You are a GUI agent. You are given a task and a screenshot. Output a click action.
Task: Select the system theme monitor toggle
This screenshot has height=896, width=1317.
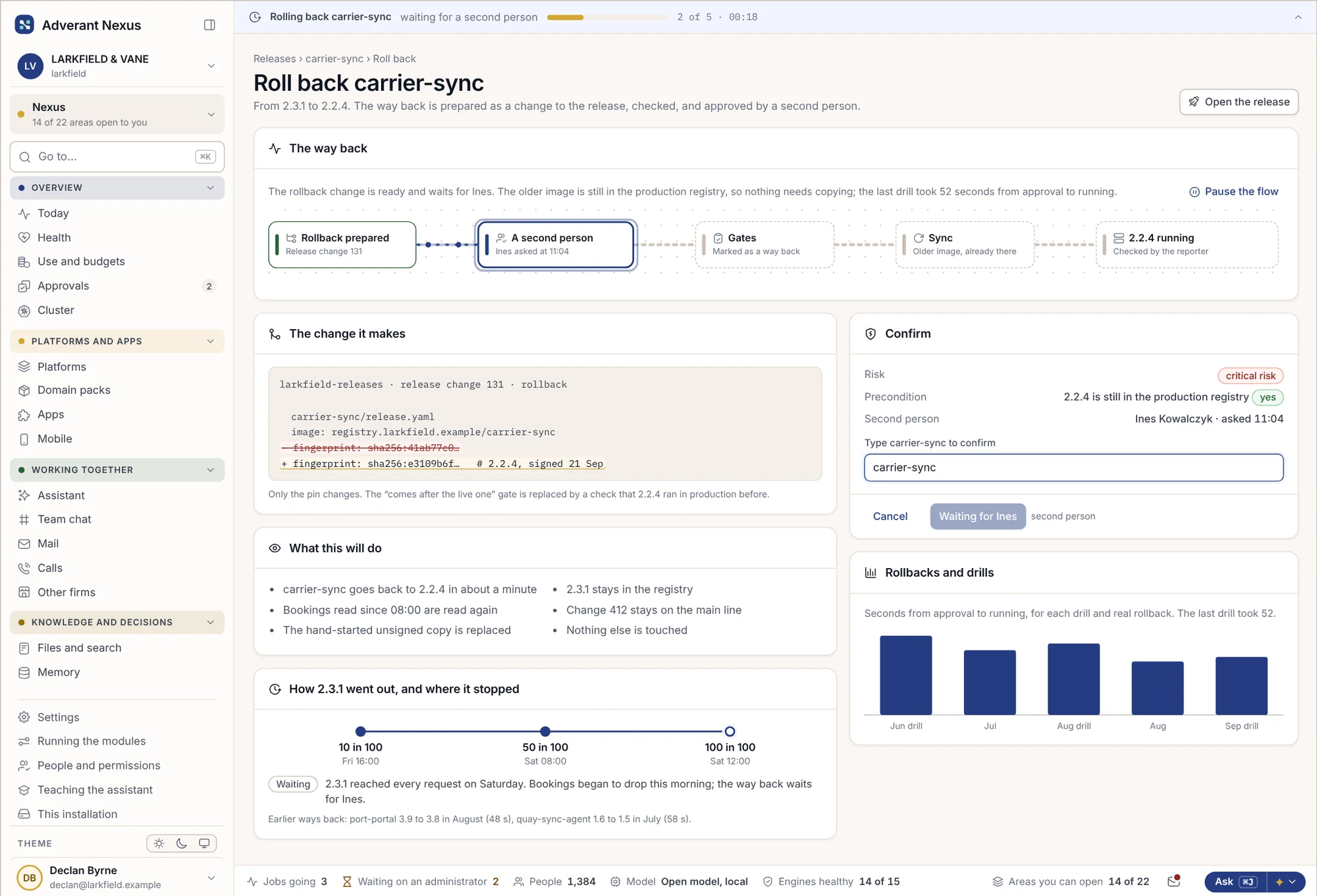pos(204,843)
